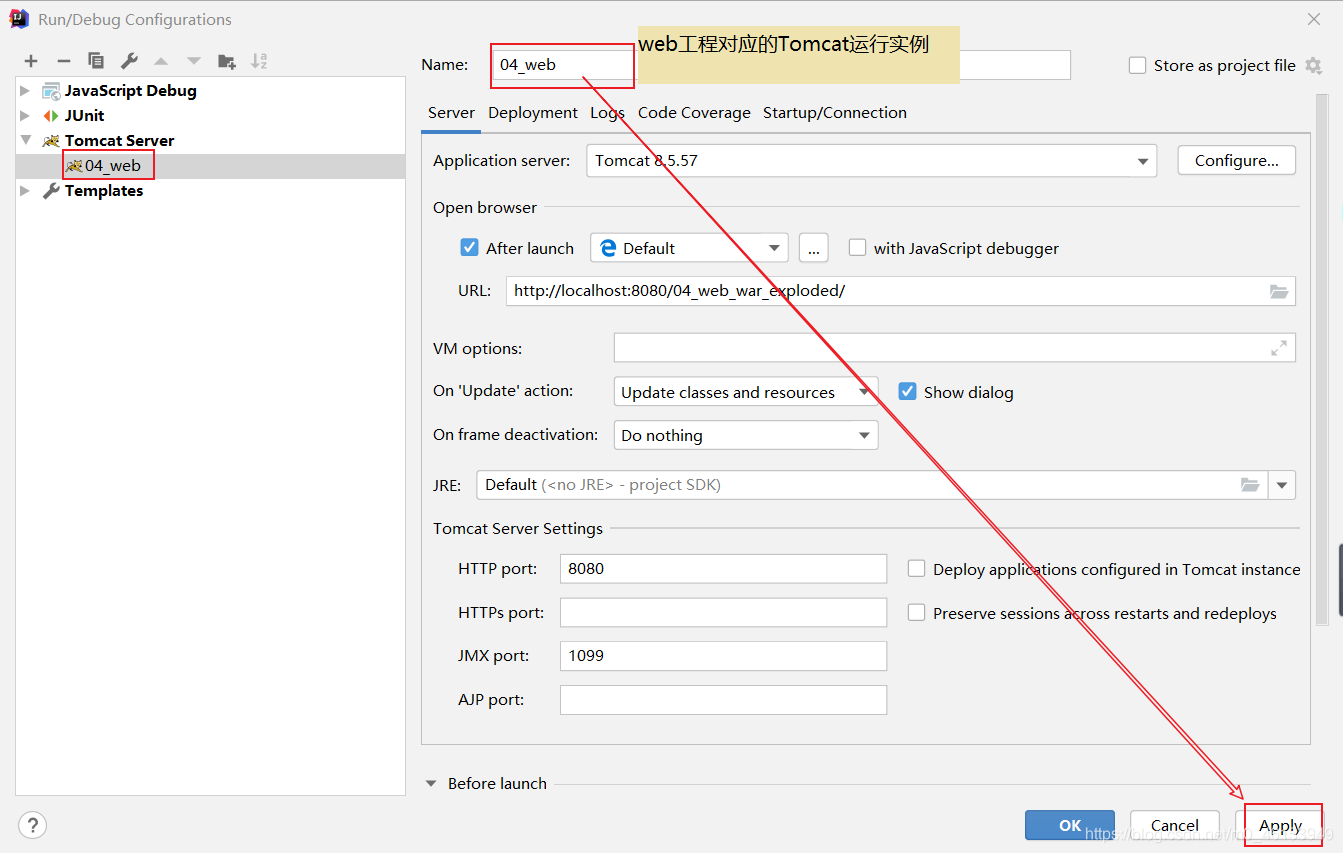Click the Templates wrench icon
Viewport: 1343px width, 853px height.
[51, 190]
